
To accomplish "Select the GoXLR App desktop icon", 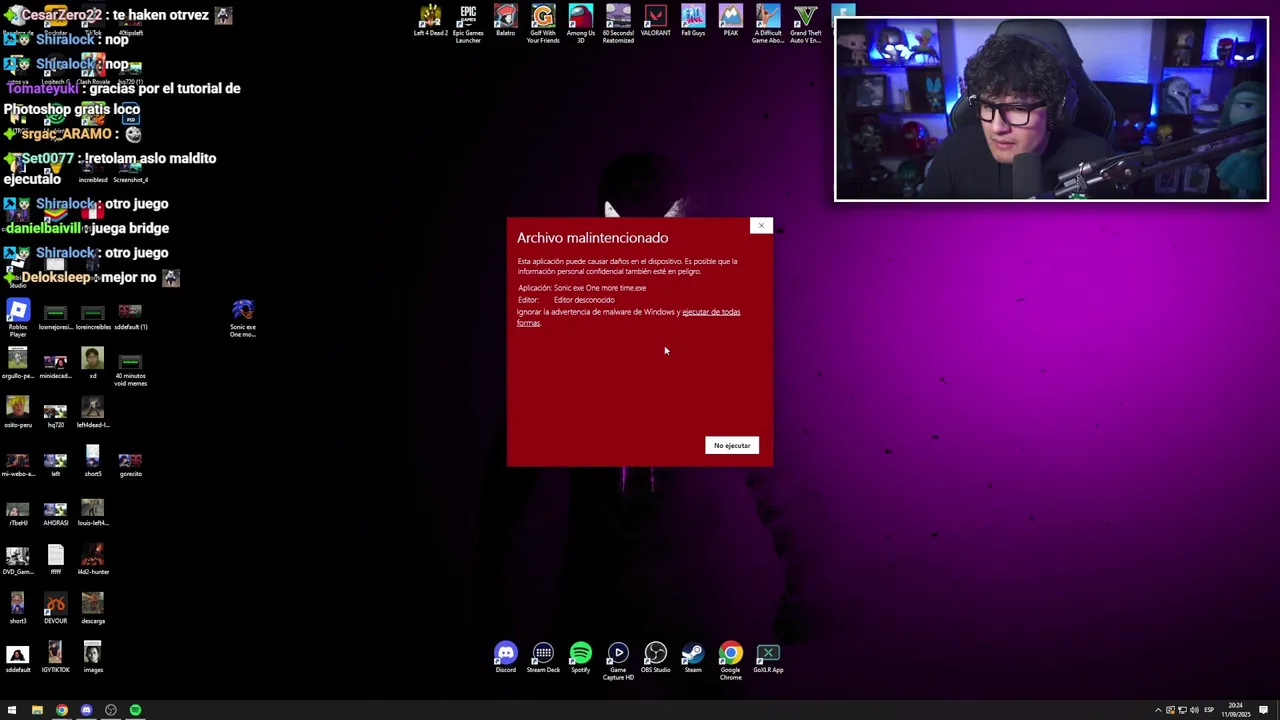I will [x=768, y=658].
